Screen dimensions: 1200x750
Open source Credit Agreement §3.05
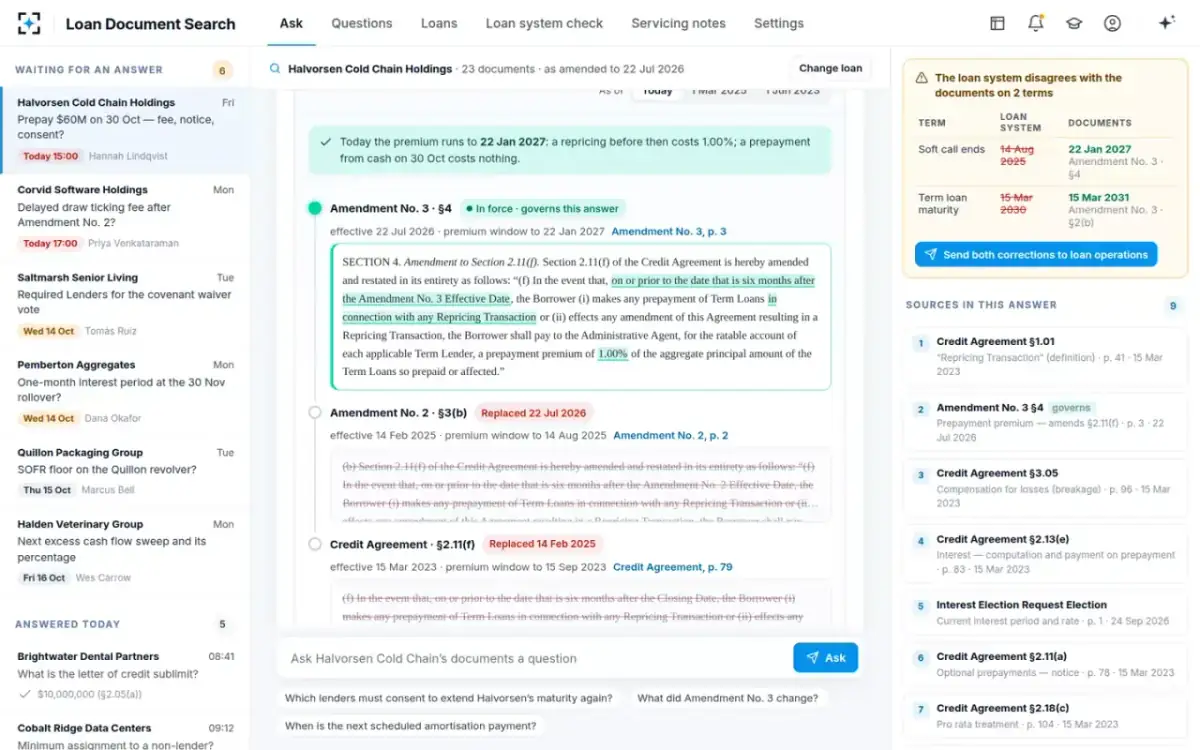[1045, 489]
